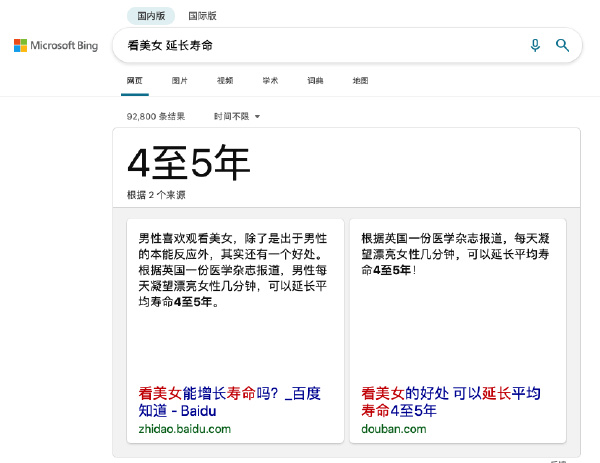Switch to the 国际版 tab

[202, 16]
